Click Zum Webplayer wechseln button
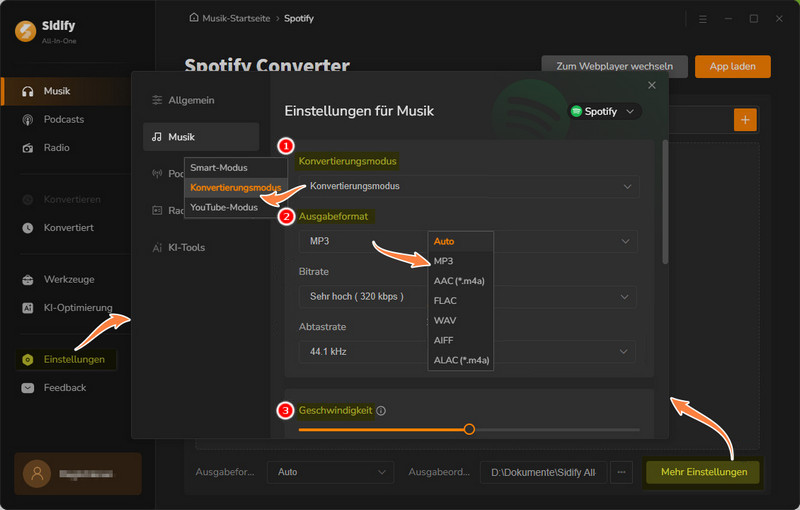This screenshot has height=510, width=800. coord(614,66)
